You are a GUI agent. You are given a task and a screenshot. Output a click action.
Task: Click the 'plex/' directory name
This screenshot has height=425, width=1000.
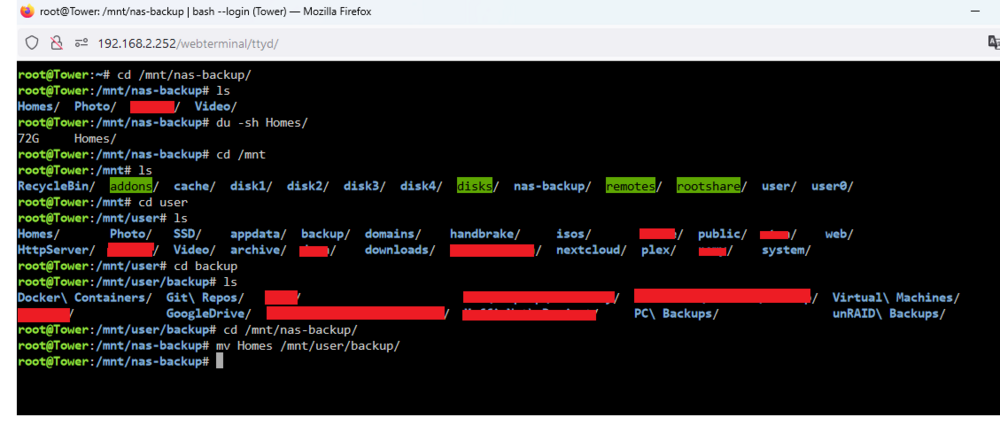[659, 250]
